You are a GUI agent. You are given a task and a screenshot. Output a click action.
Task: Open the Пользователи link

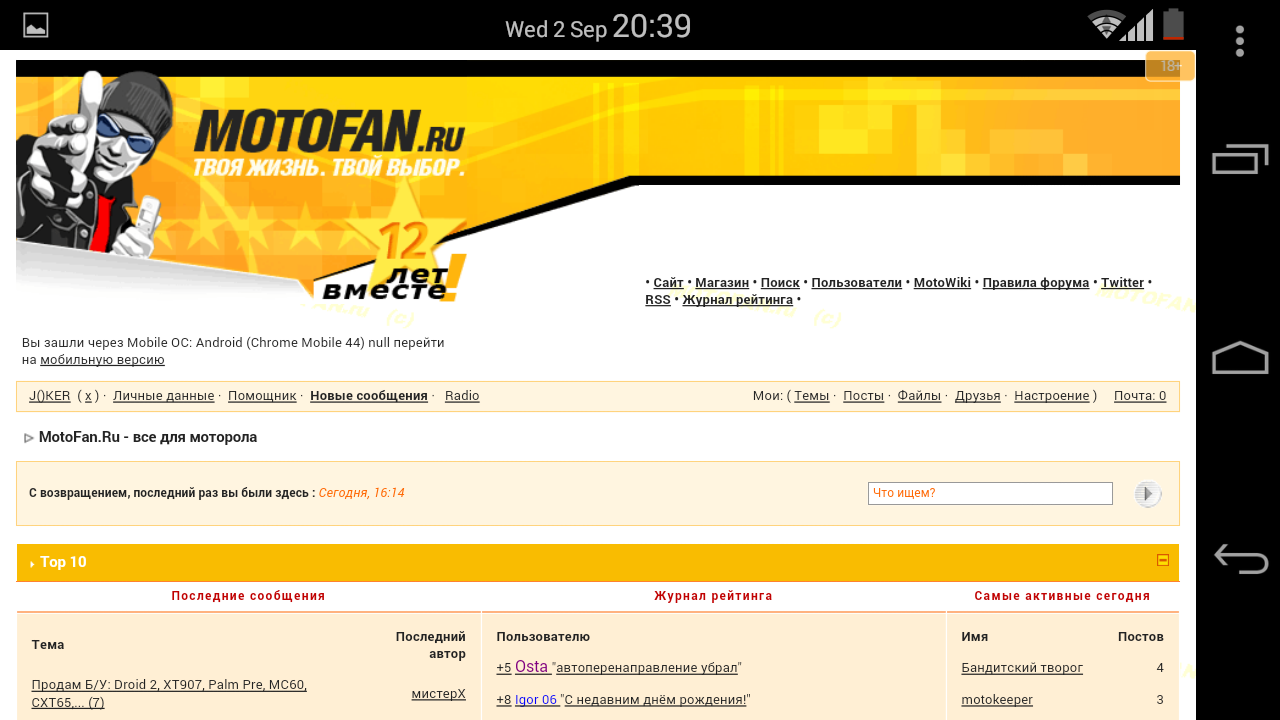click(x=857, y=283)
